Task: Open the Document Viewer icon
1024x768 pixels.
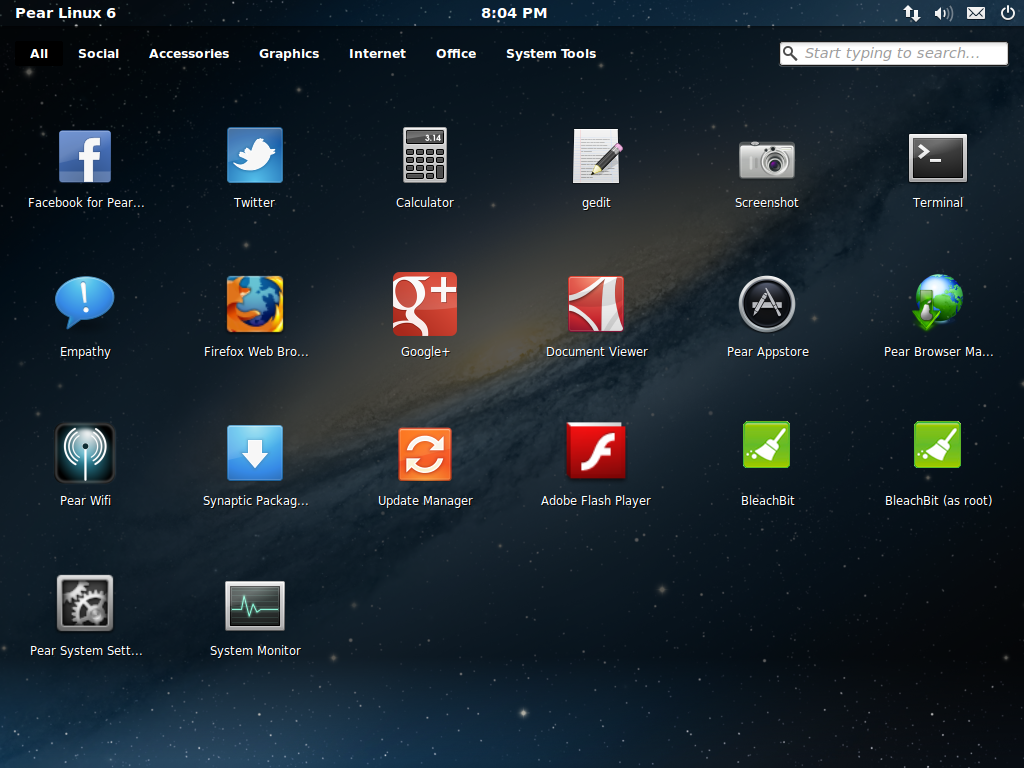Action: click(x=596, y=304)
